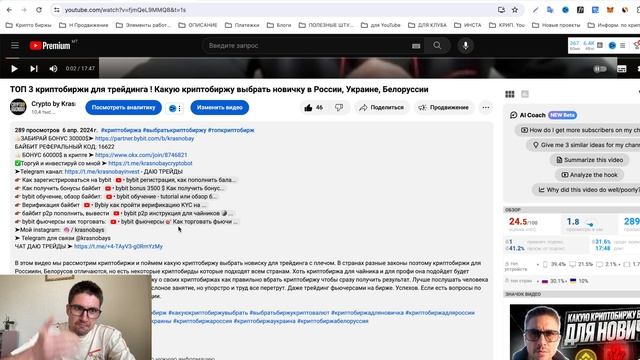The height and width of the screenshot is (360, 640).
Task: Select 'Give me 3 similar ideas' suggestion
Action: click(x=584, y=145)
